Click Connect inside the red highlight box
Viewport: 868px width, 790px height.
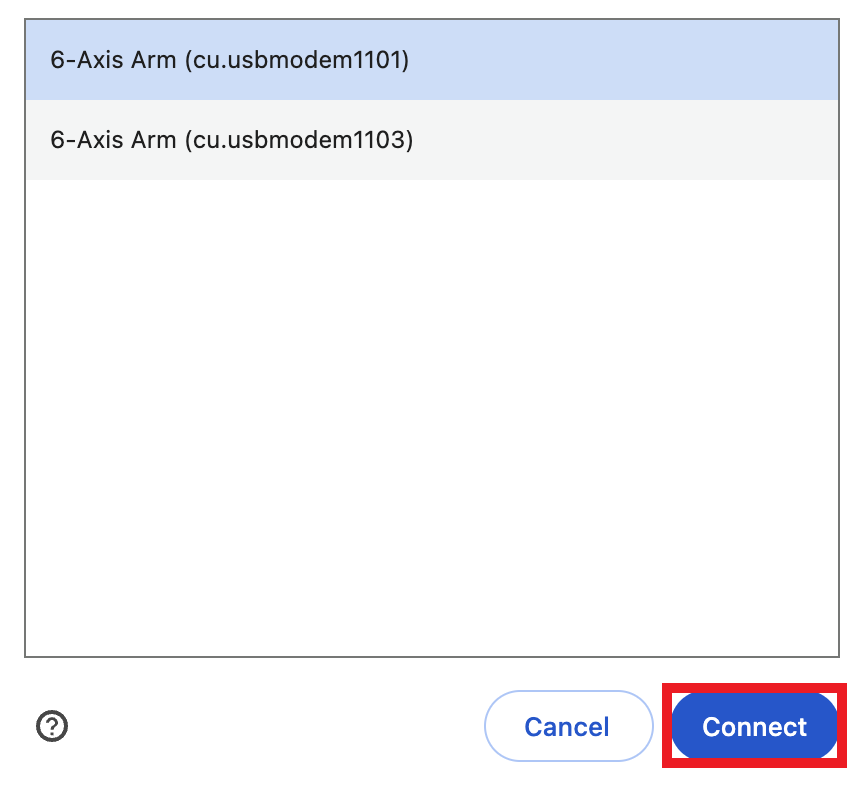coord(753,727)
